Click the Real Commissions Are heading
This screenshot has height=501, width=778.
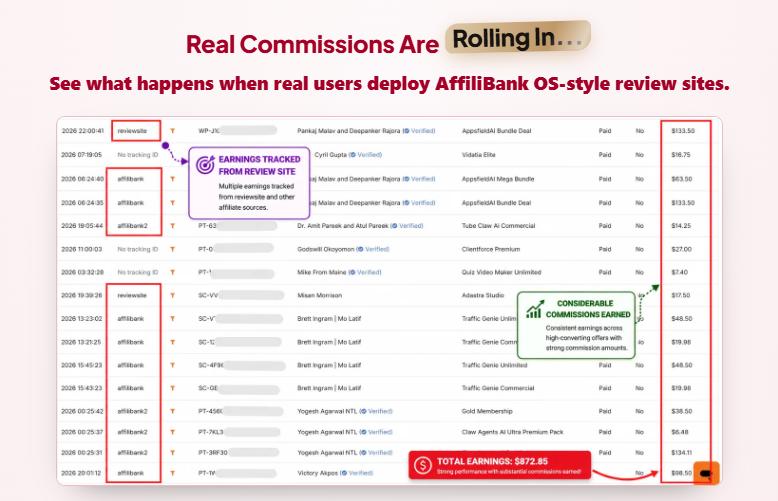pyautogui.click(x=313, y=44)
